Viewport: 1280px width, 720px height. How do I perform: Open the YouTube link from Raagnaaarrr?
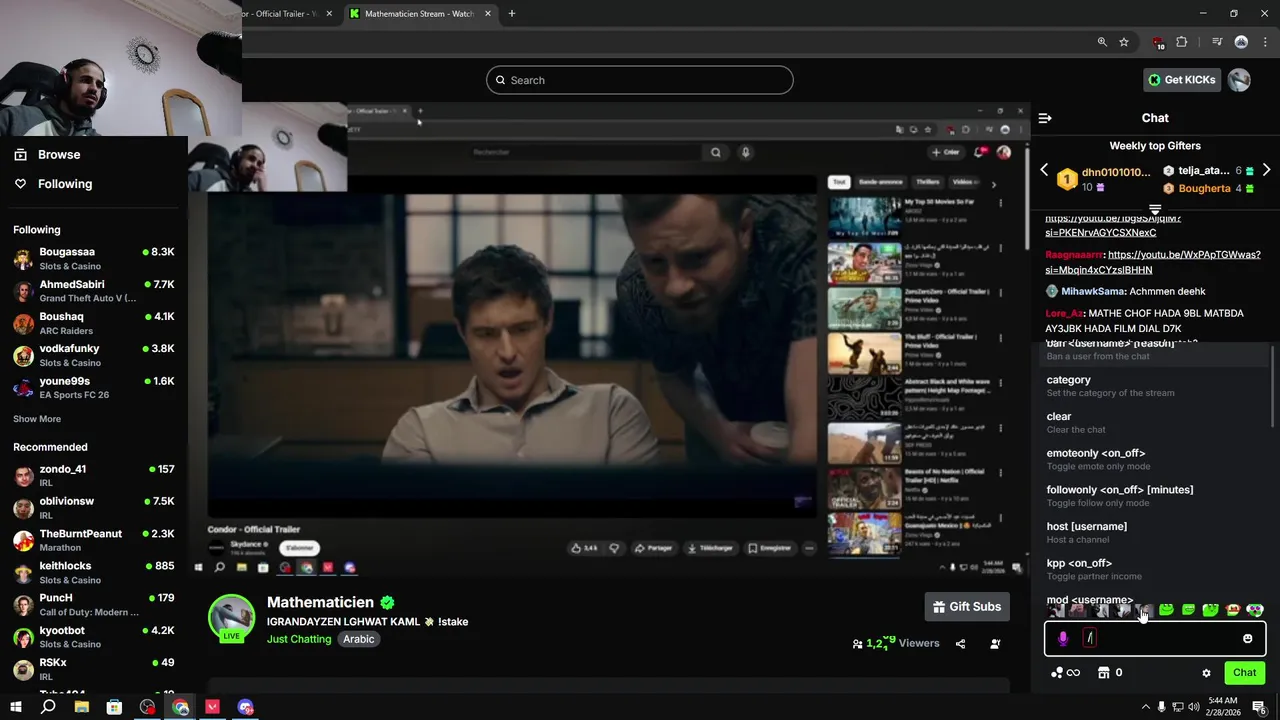click(1153, 262)
